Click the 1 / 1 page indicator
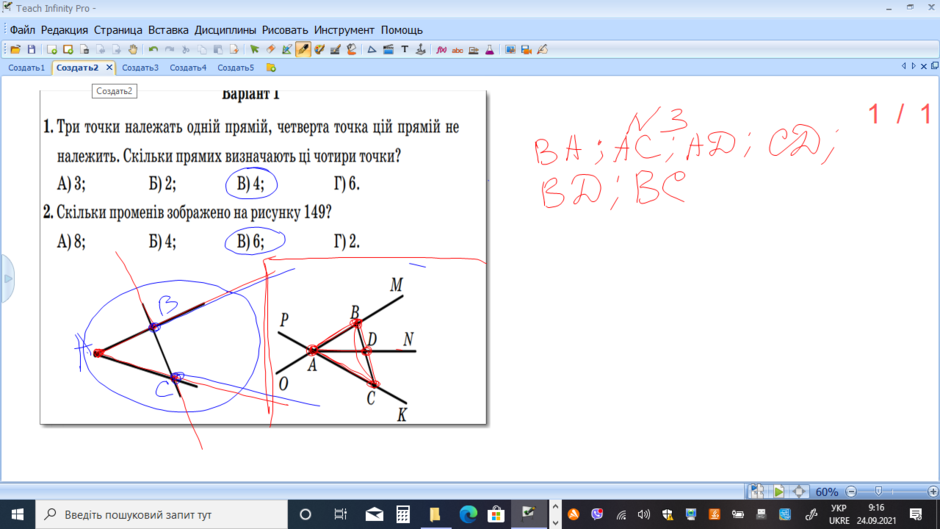Image resolution: width=940 pixels, height=529 pixels. pos(902,114)
